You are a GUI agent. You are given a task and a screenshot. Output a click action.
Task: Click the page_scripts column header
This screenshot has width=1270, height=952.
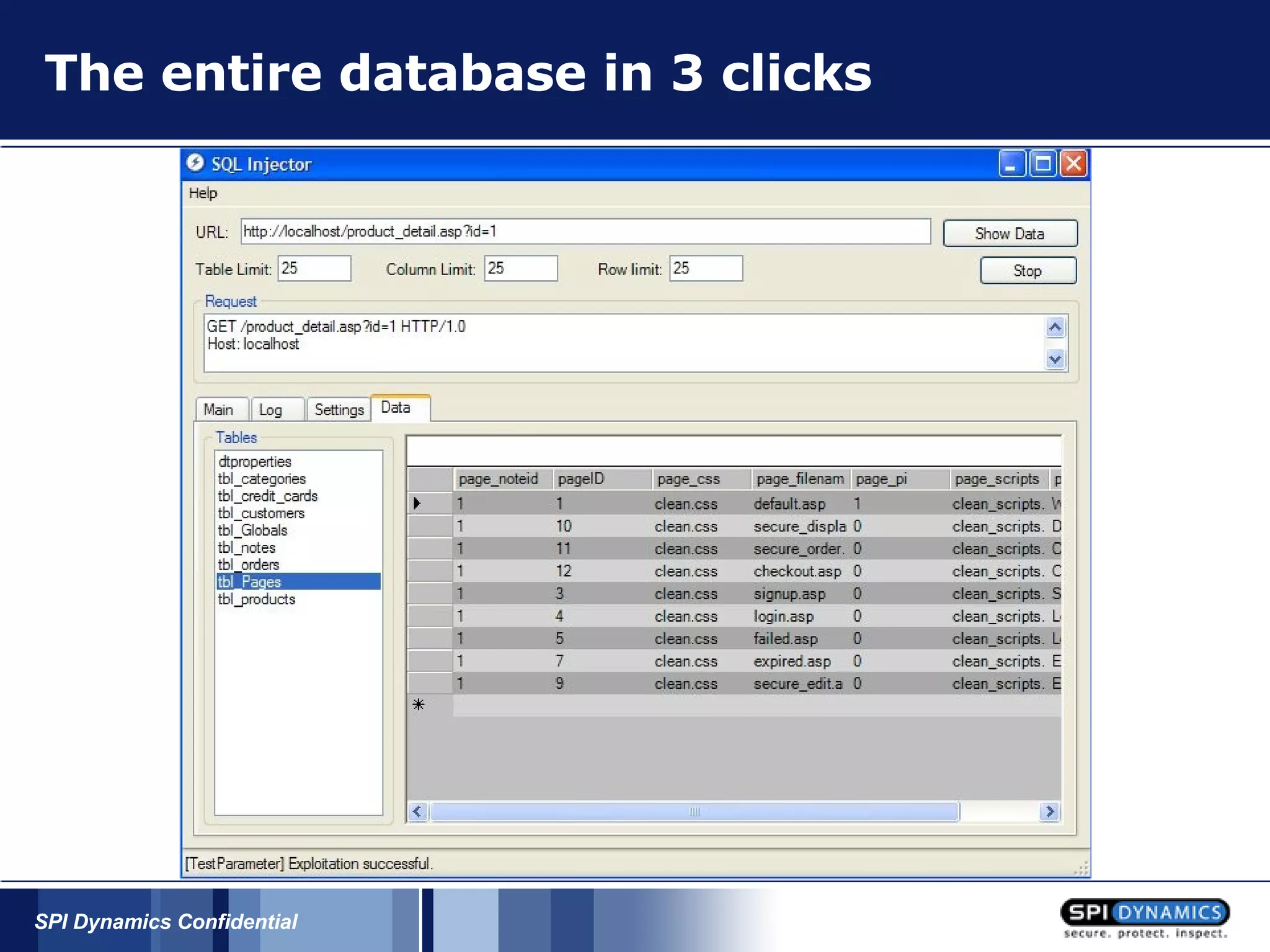click(x=999, y=479)
